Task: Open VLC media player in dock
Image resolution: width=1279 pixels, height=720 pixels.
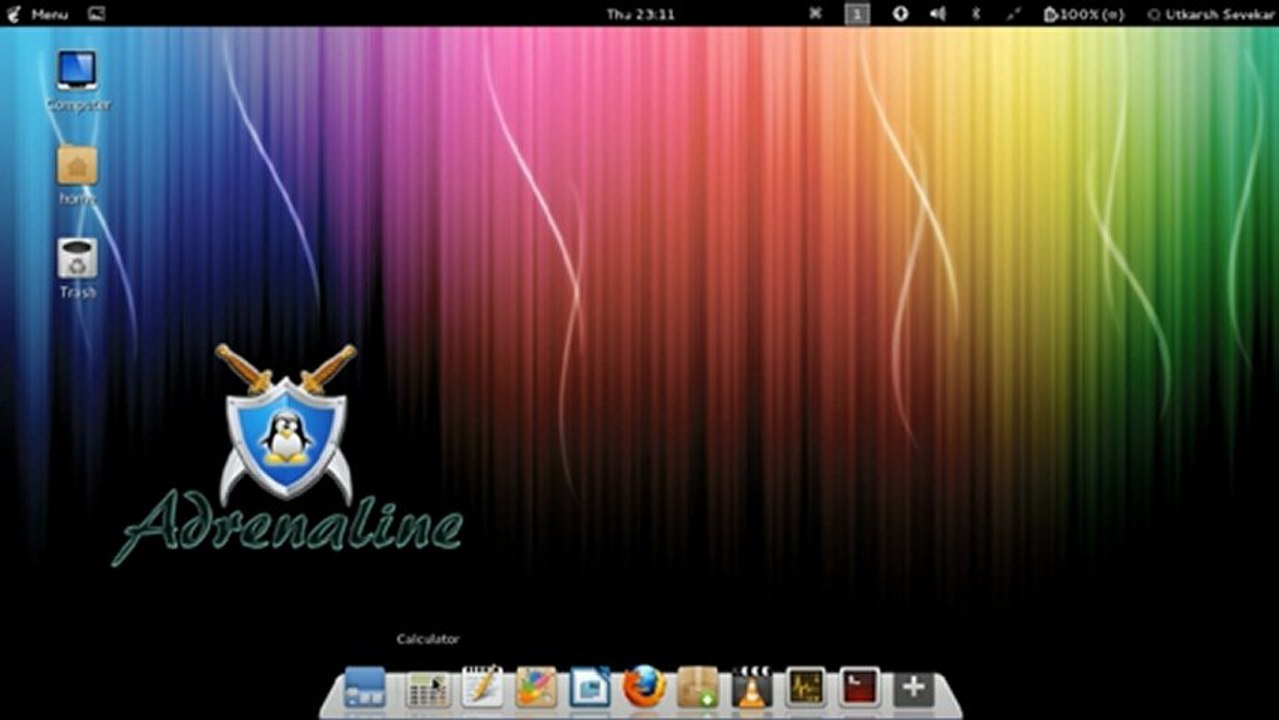Action: (751, 688)
